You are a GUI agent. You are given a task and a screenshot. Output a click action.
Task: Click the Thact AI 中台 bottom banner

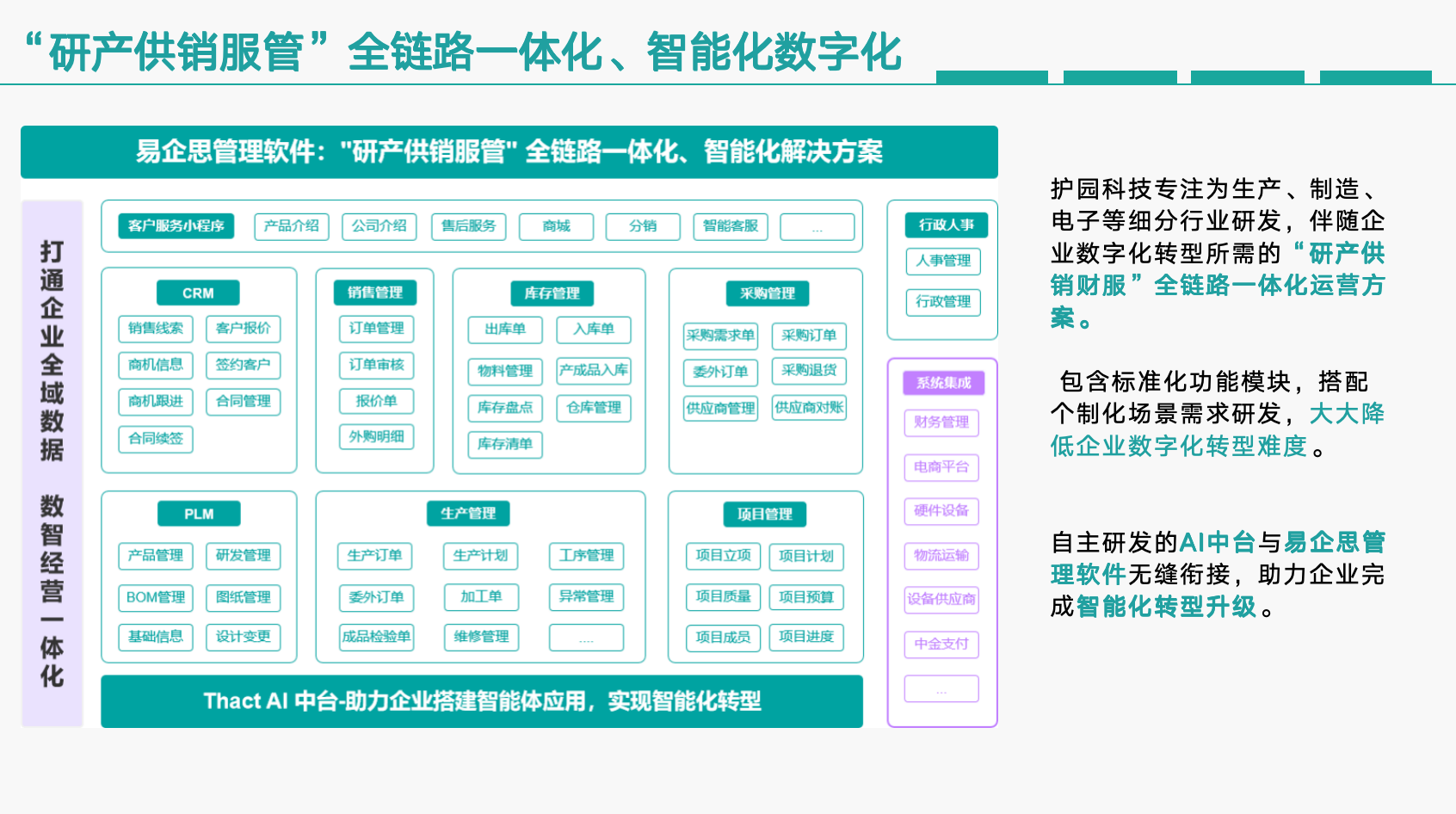tap(482, 701)
